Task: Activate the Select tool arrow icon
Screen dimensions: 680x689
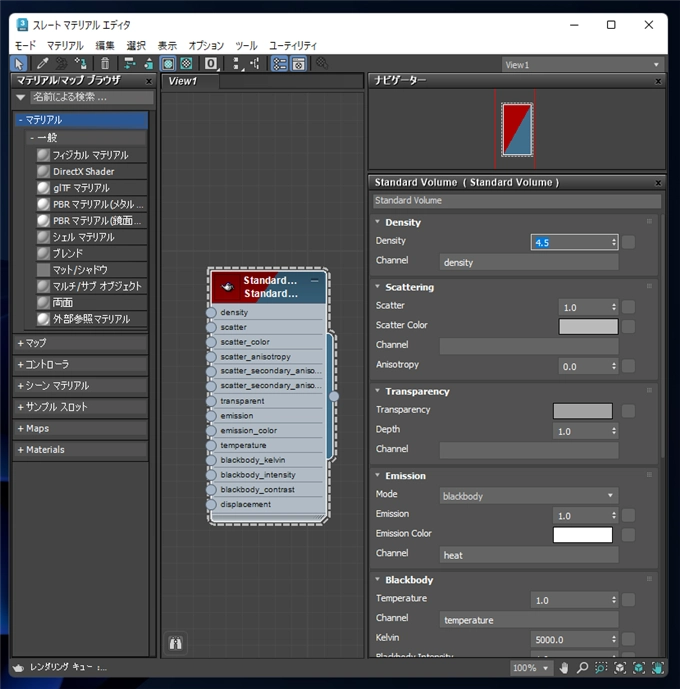Action: click(18, 64)
